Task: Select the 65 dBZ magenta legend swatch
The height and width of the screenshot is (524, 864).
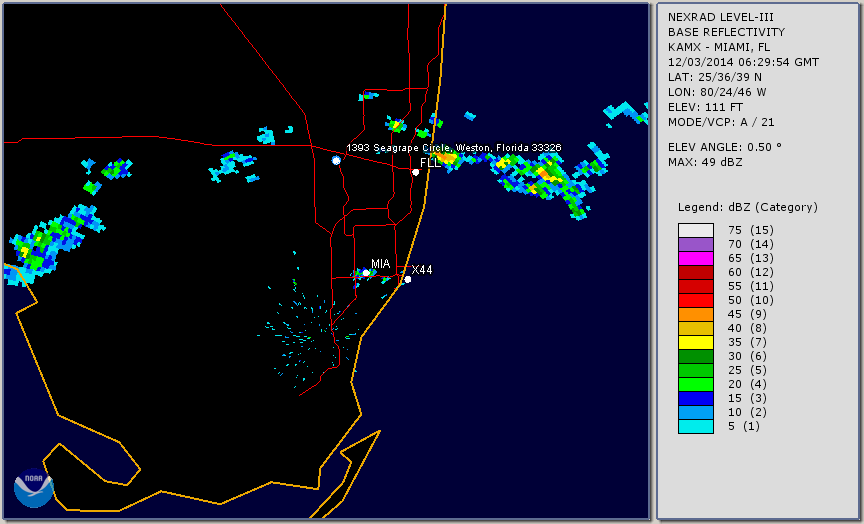Action: 696,258
